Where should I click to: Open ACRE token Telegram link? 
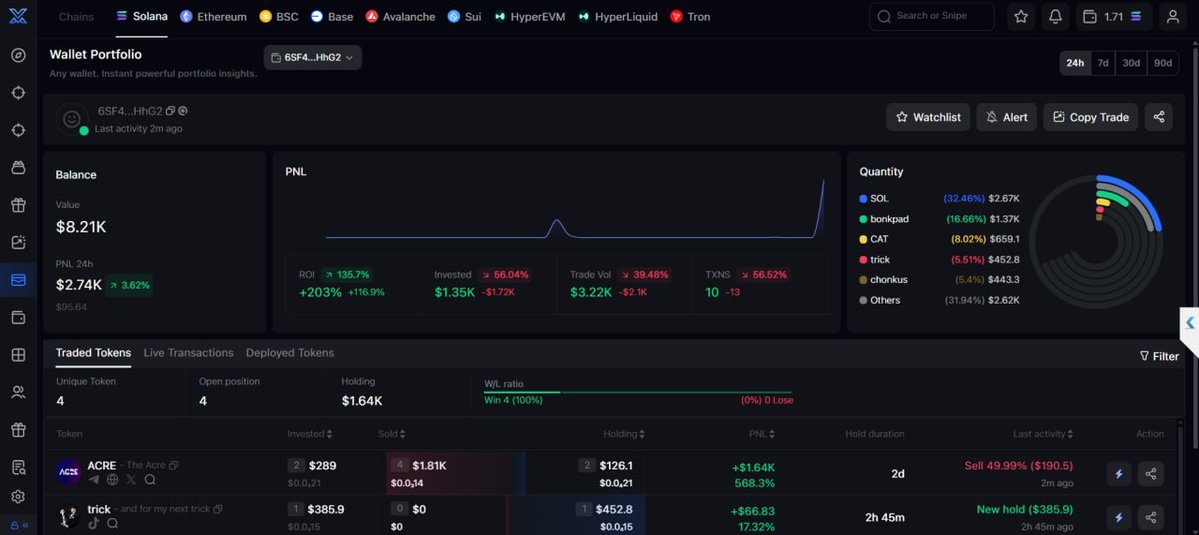pos(94,480)
